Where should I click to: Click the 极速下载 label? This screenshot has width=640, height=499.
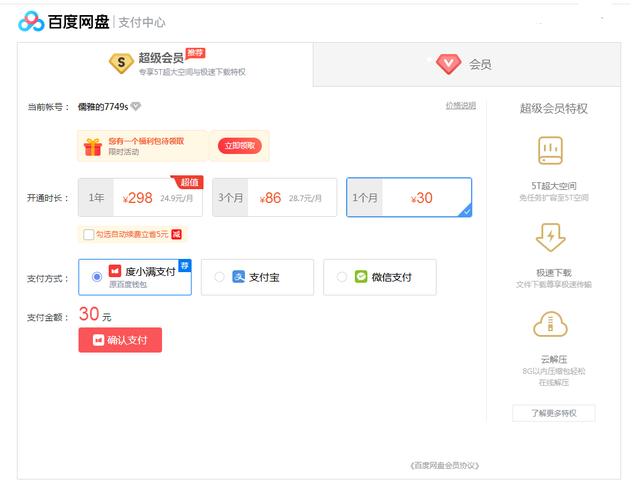tap(553, 273)
